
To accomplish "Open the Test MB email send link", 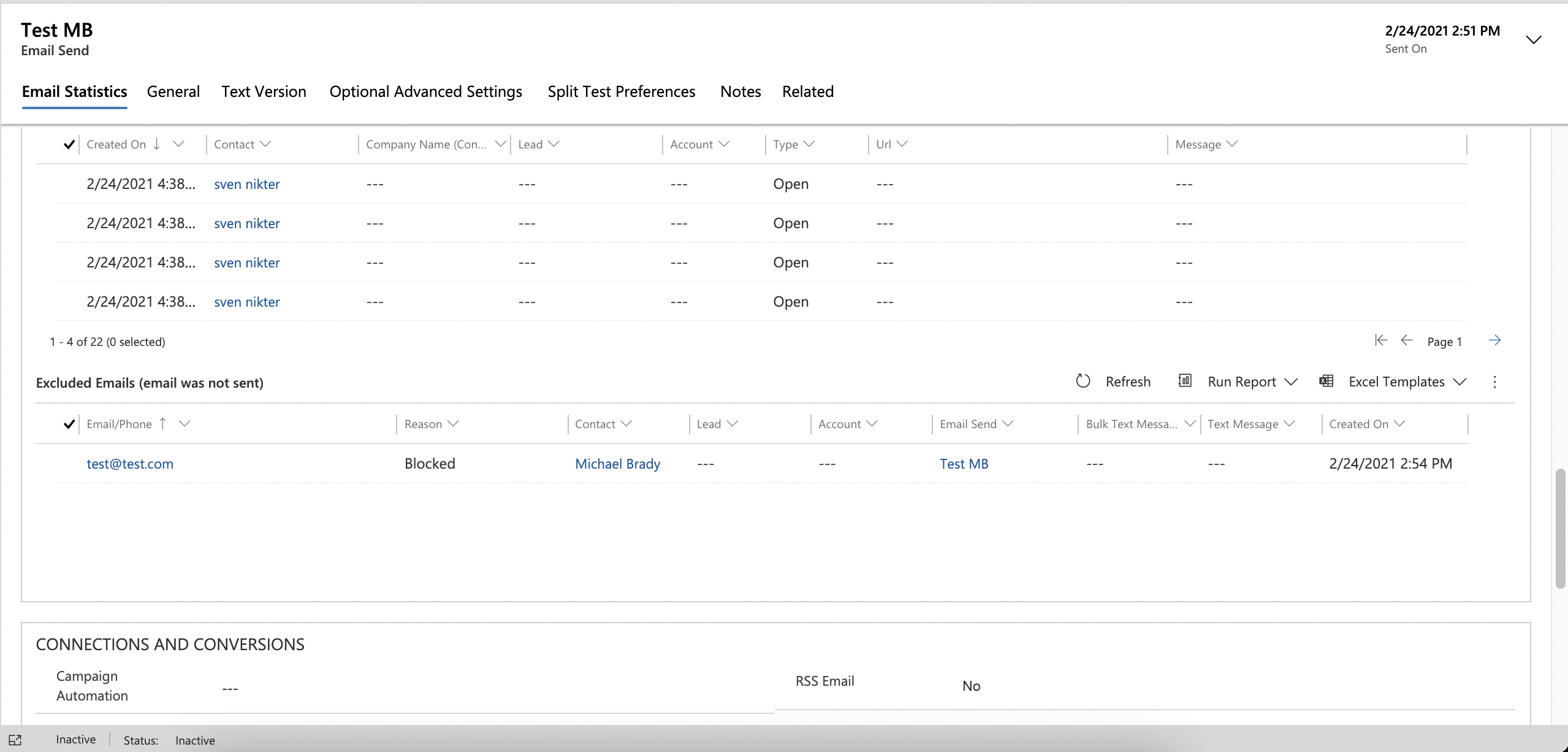I will click(x=964, y=464).
